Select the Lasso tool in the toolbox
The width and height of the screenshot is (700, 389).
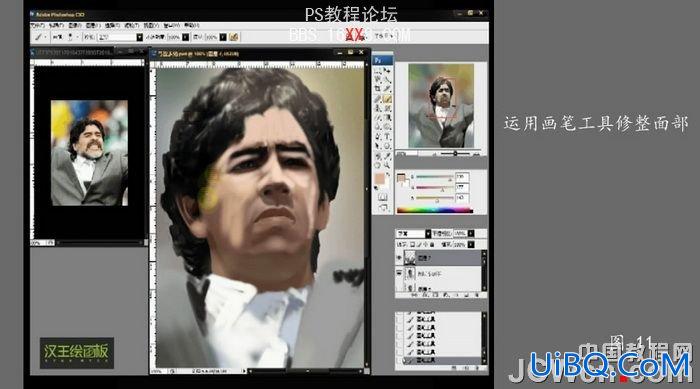click(378, 79)
